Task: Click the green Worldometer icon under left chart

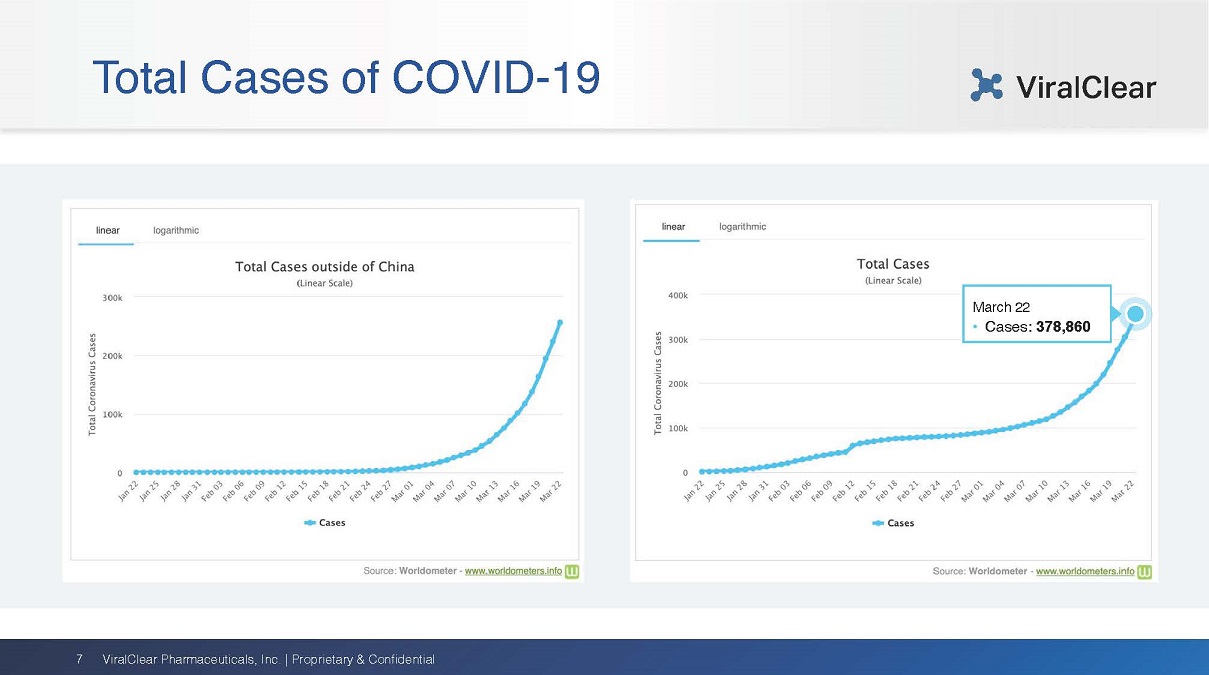Action: pyautogui.click(x=573, y=571)
